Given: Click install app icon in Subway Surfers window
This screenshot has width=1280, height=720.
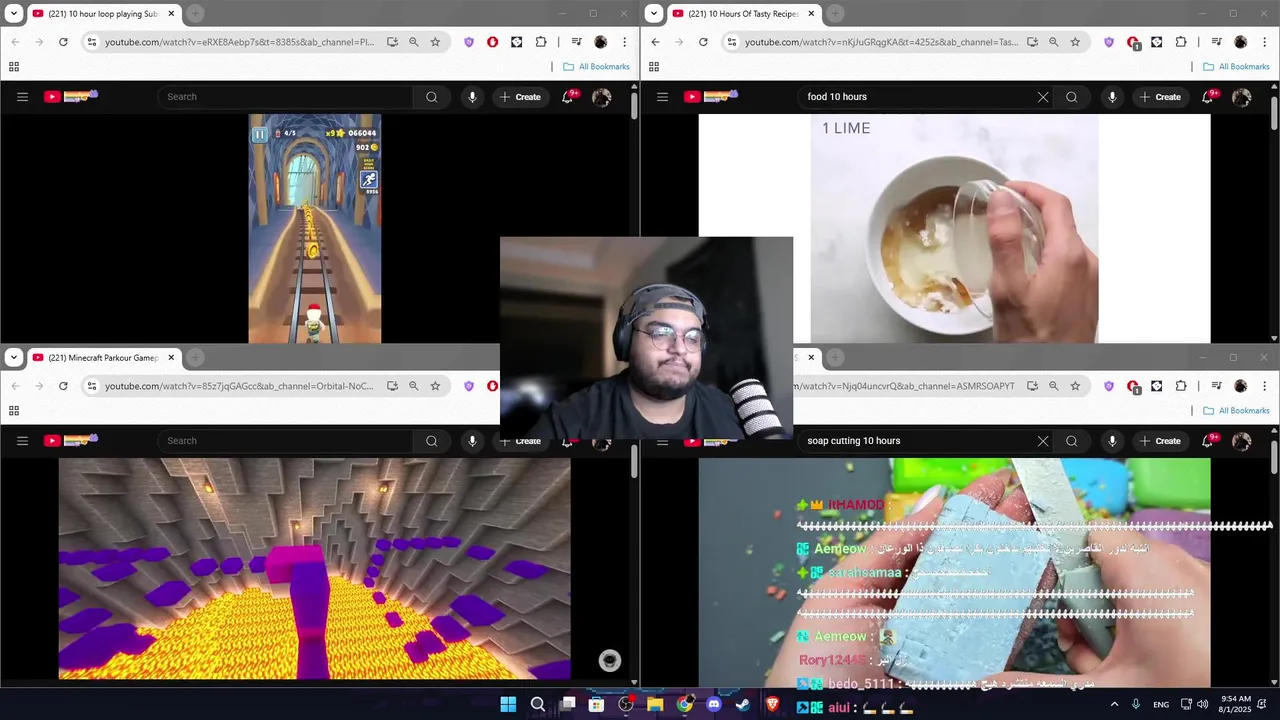Looking at the screenshot, I should (392, 42).
